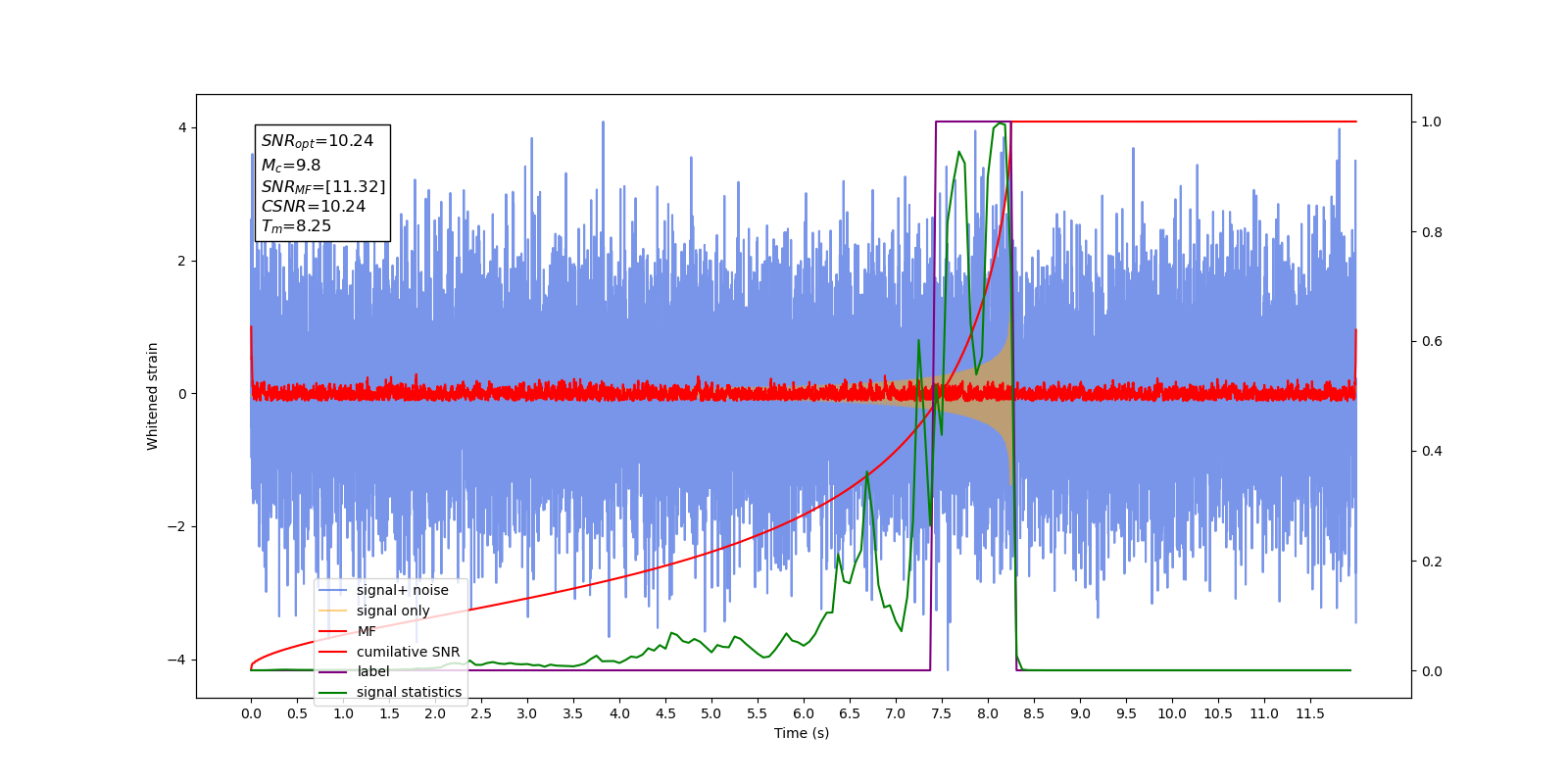Click the 6.0 tick on the time axis
This screenshot has height=784, width=1568.
(x=804, y=713)
